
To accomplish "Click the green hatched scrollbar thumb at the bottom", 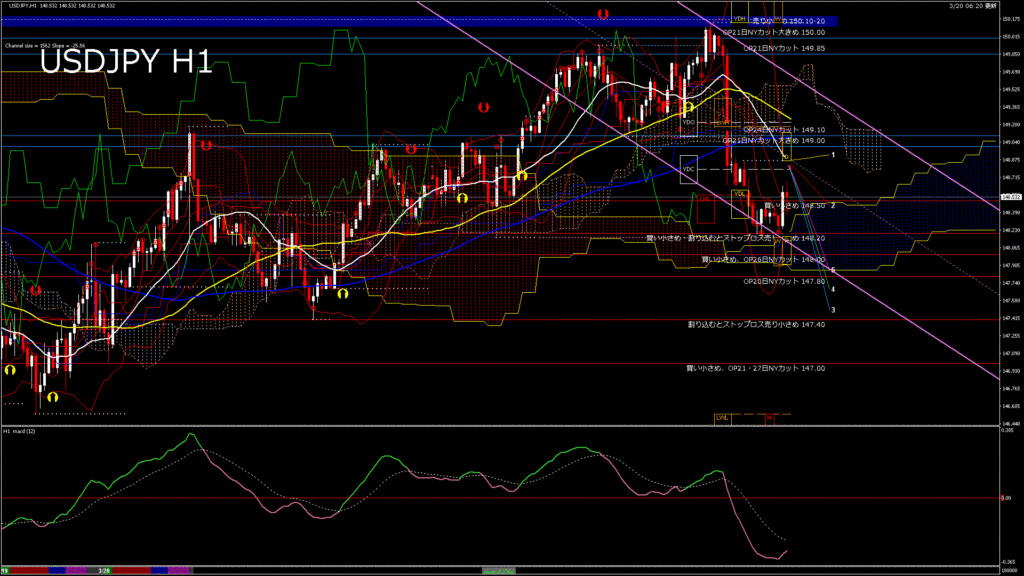I will [x=500, y=570].
